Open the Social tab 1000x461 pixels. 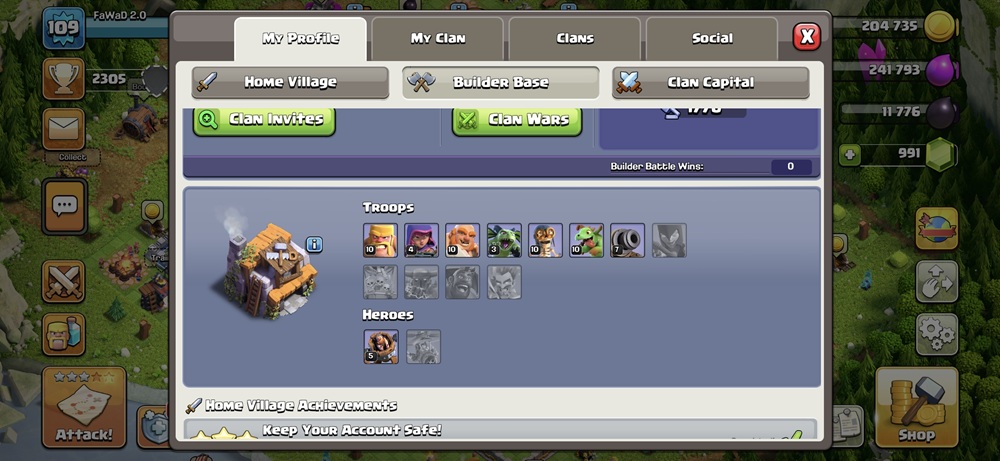(712, 38)
